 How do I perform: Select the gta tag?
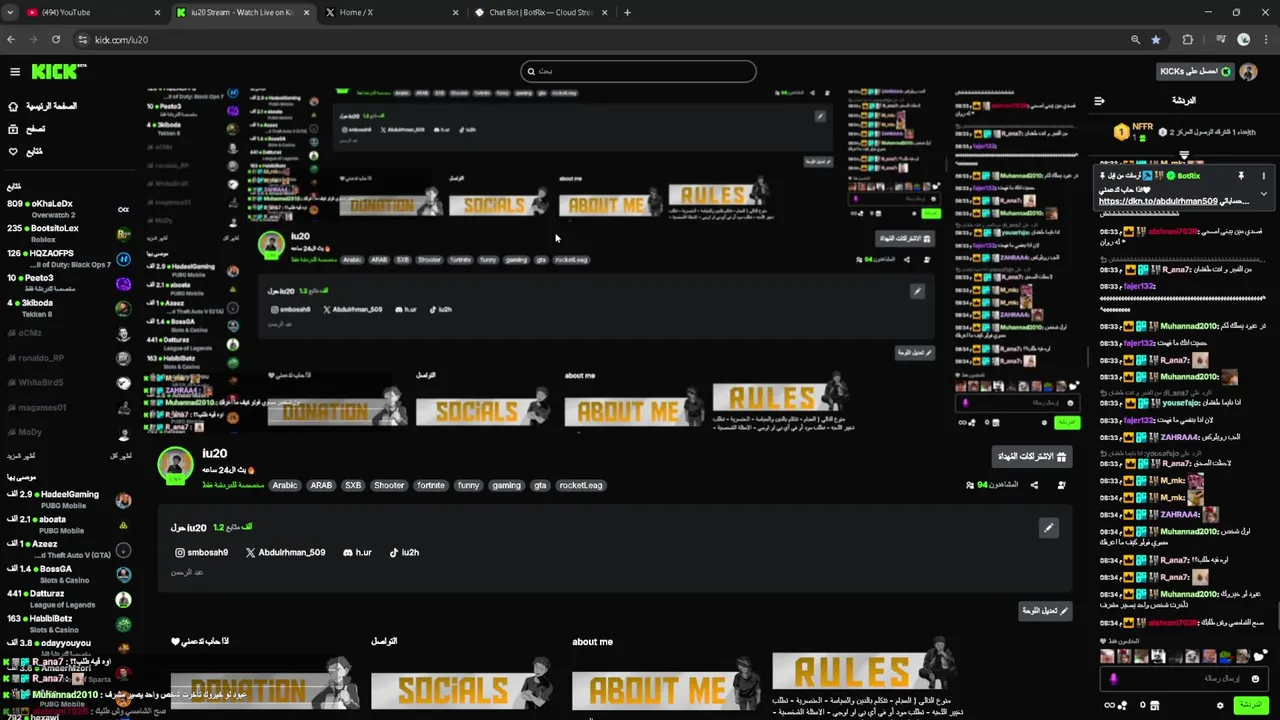pos(540,485)
